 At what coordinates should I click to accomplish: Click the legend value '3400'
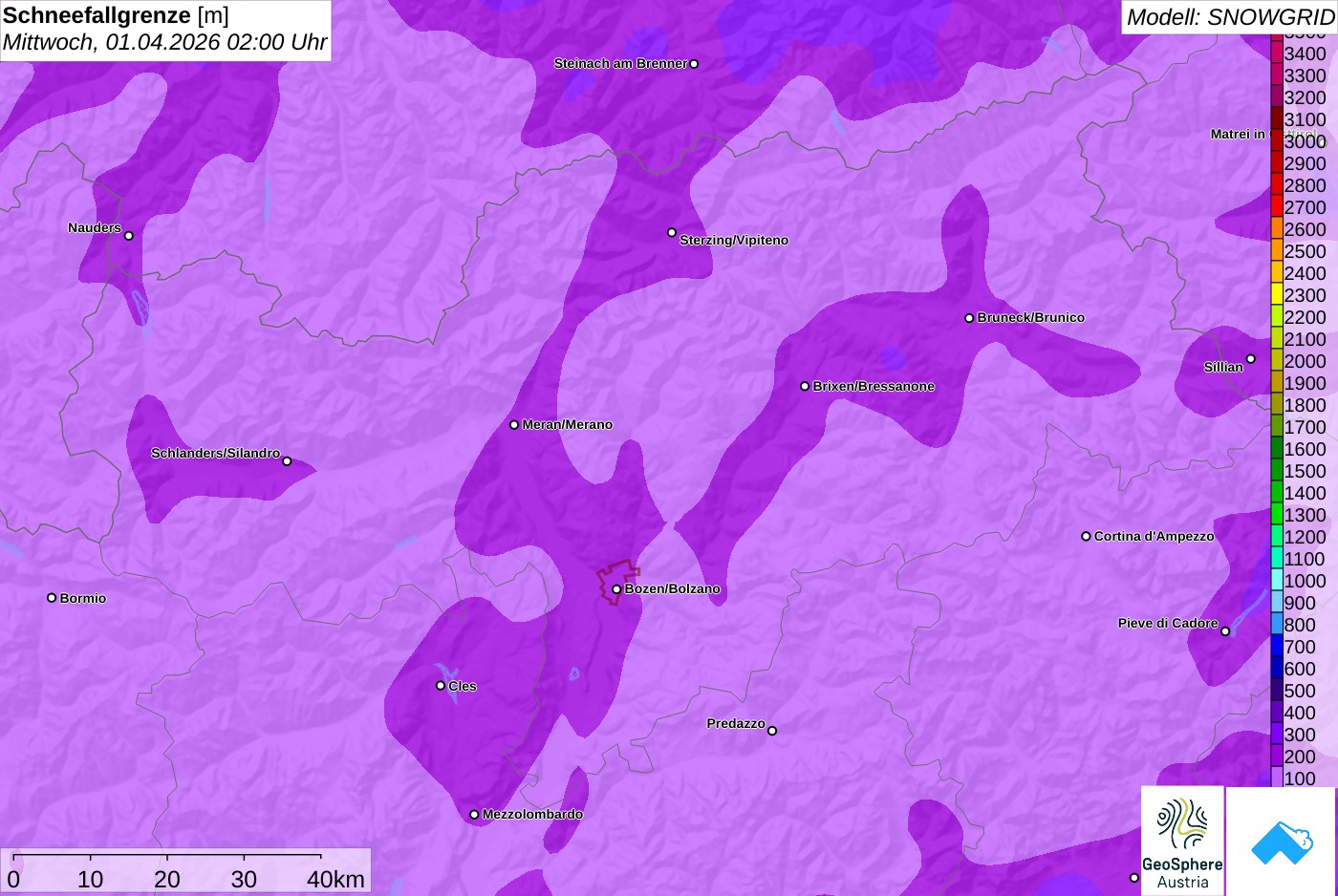click(1306, 53)
